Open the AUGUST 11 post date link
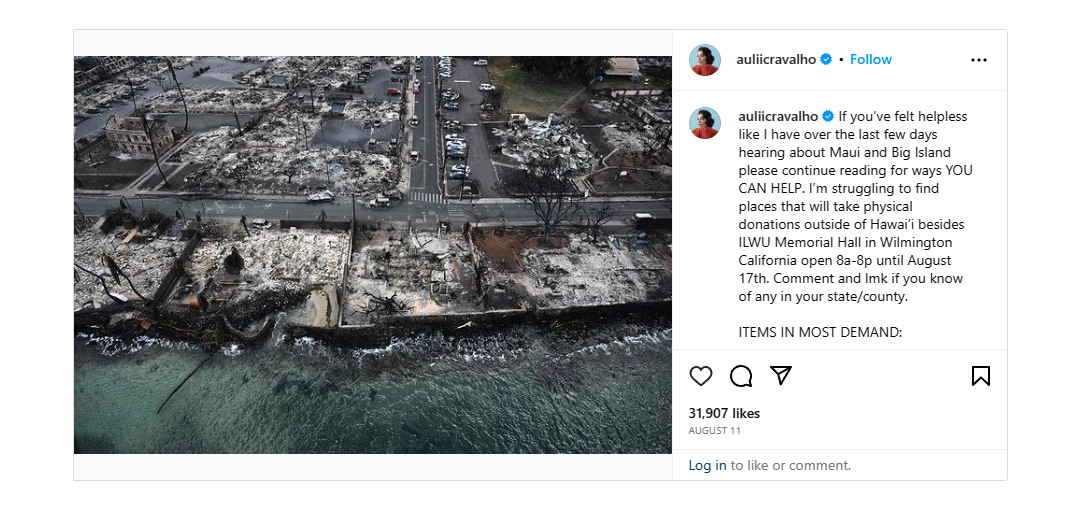Viewport: 1066px width, 505px height. click(x=715, y=431)
